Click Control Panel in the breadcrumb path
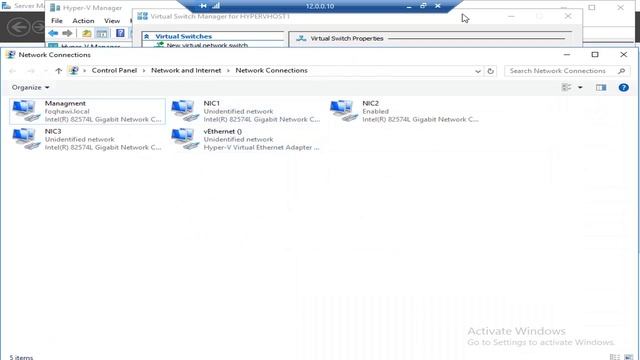 pos(114,71)
